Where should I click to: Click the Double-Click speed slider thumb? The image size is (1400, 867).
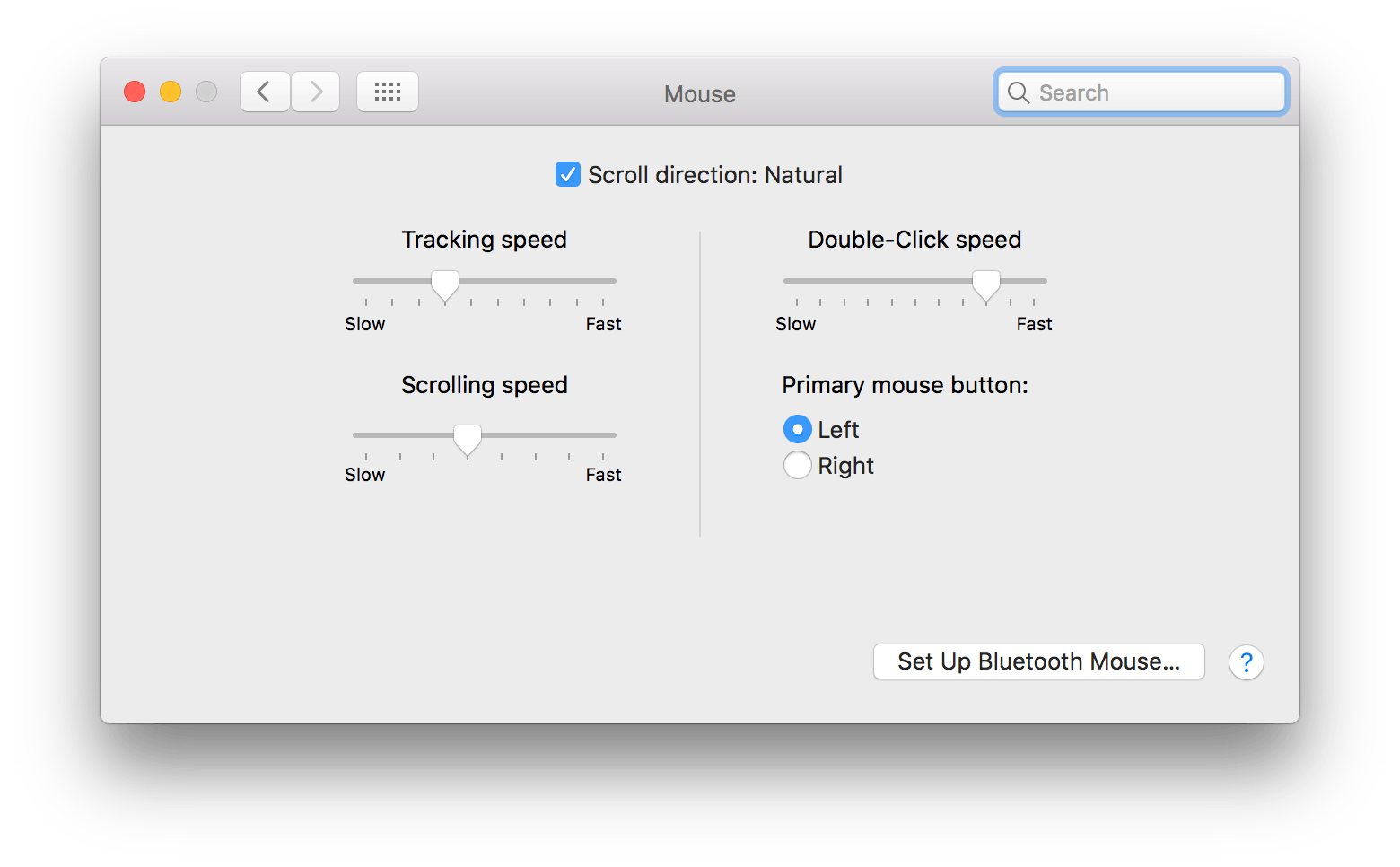985,284
